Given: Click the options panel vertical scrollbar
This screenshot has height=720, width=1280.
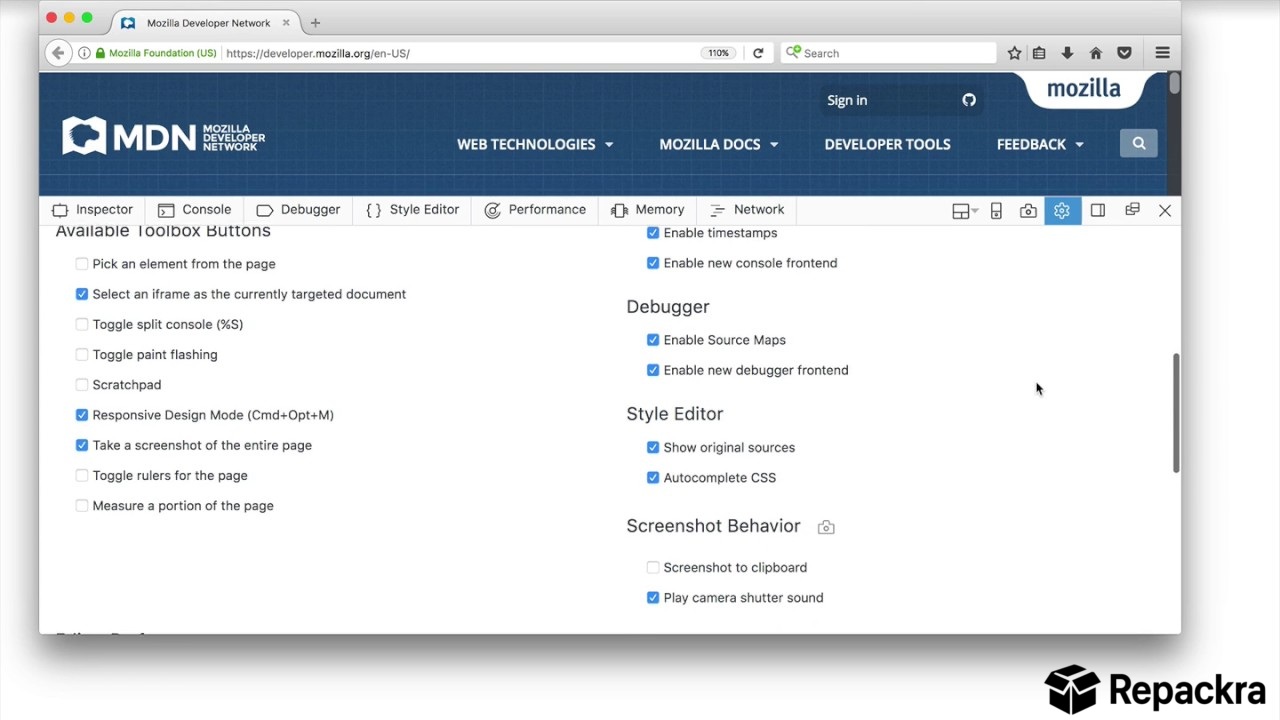Looking at the screenshot, I should point(1176,413).
